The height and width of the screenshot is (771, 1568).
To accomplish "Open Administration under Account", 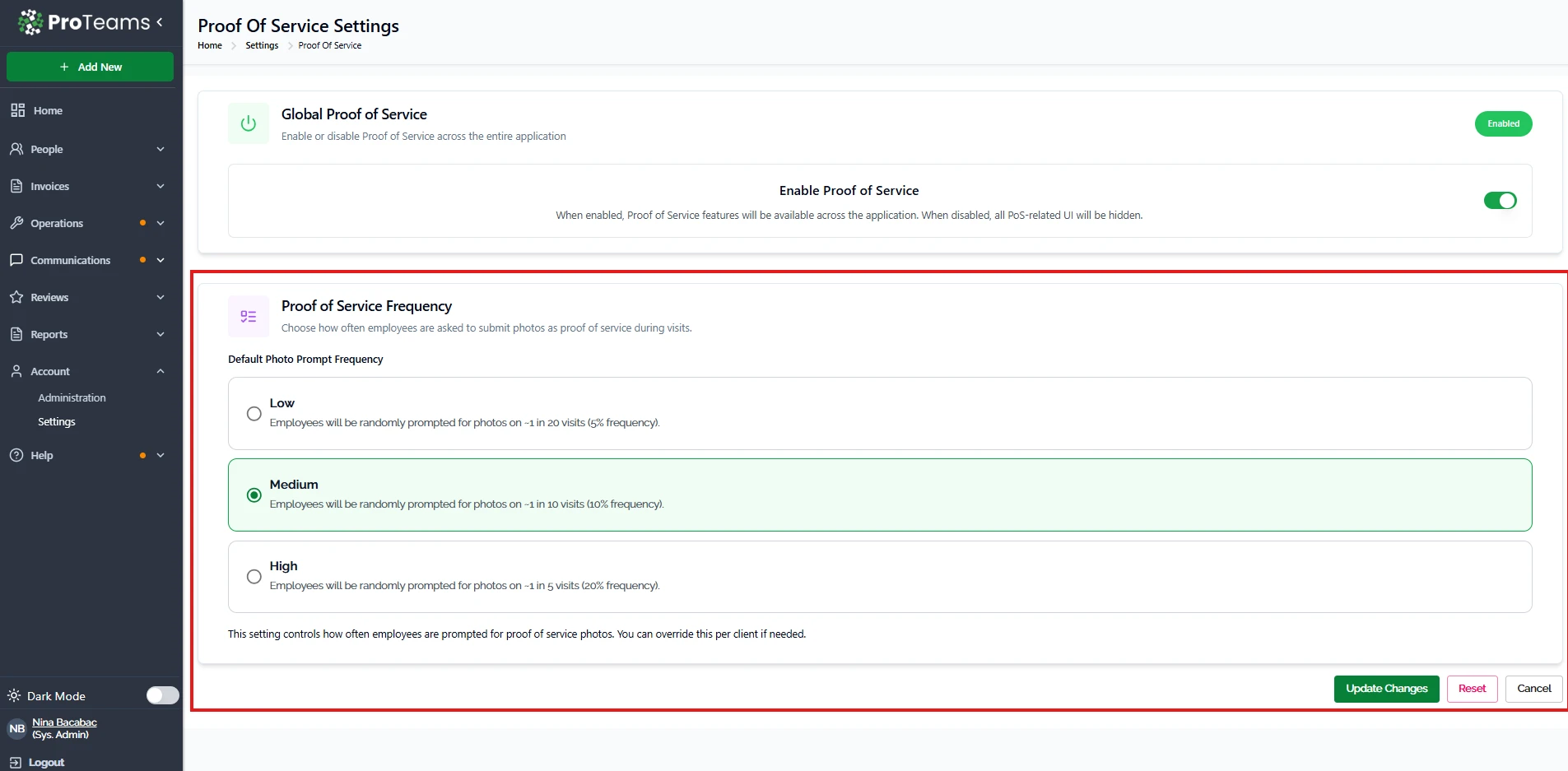I will pos(72,397).
